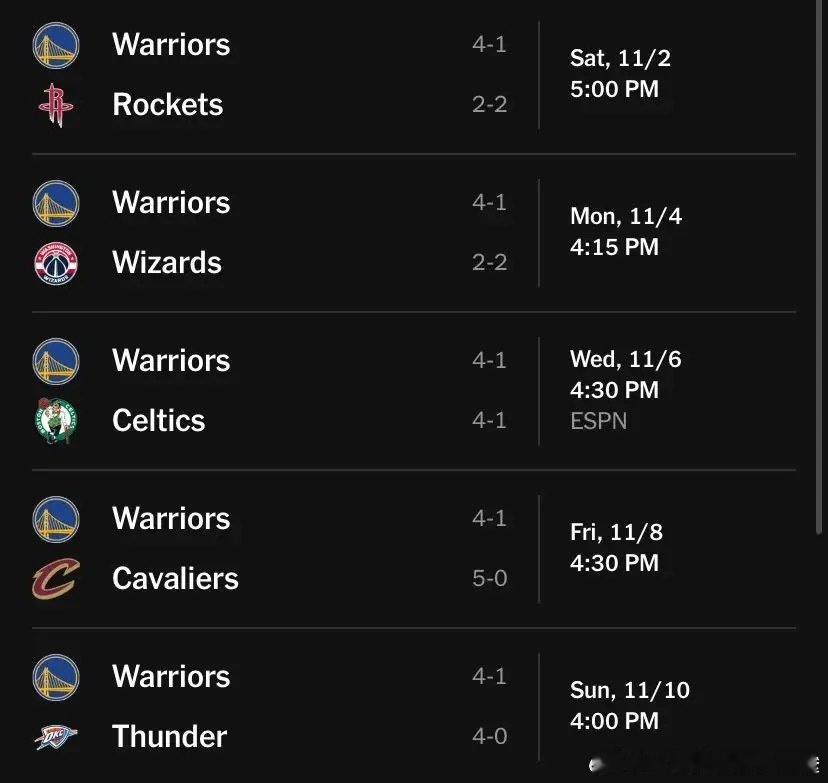Click Warriors logo in Cavaliers matchup
828x783 pixels.
coord(56,519)
